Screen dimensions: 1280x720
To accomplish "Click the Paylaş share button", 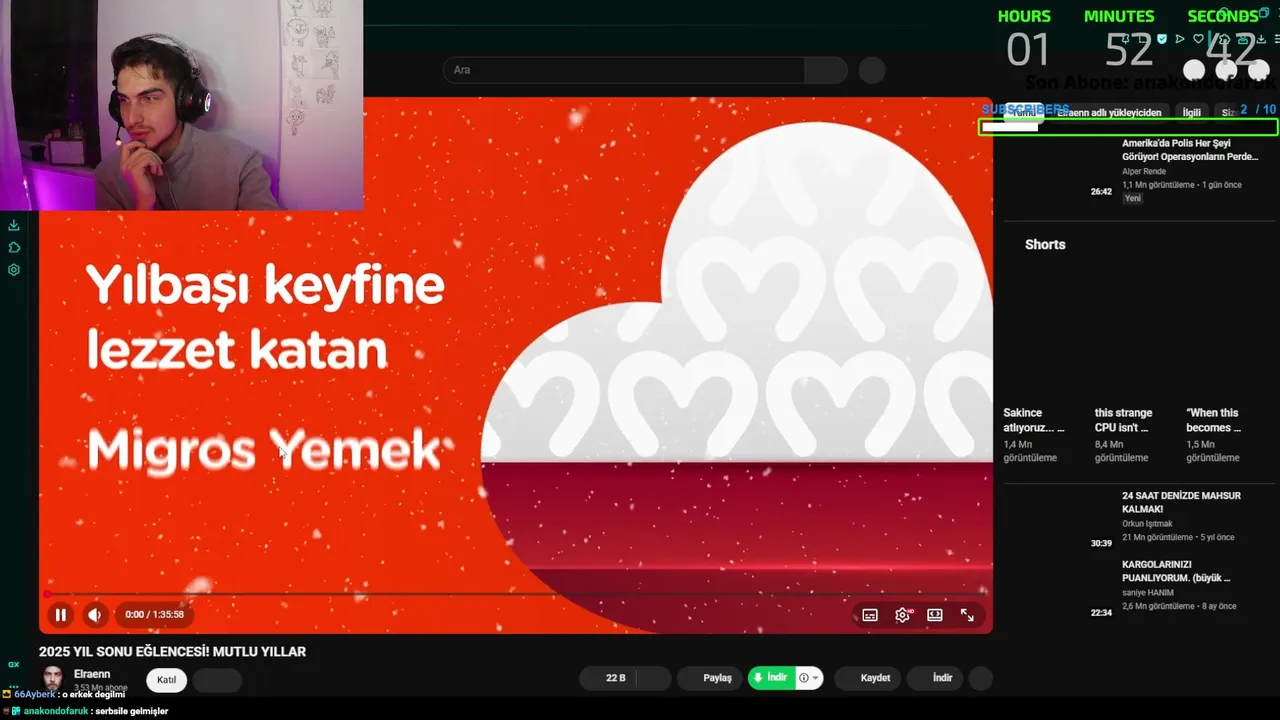I will tap(711, 678).
